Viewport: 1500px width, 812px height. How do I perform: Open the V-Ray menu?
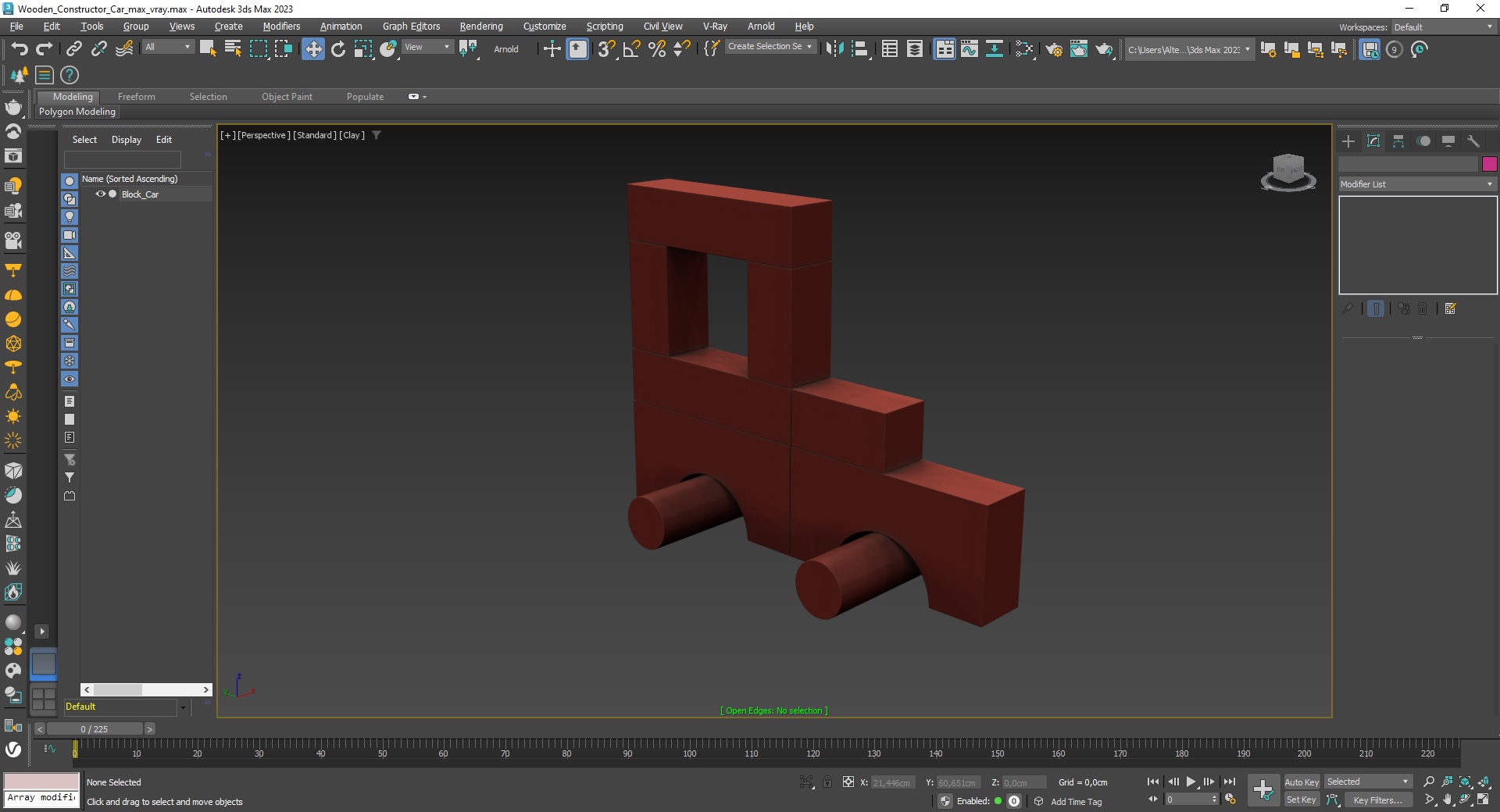pos(715,27)
